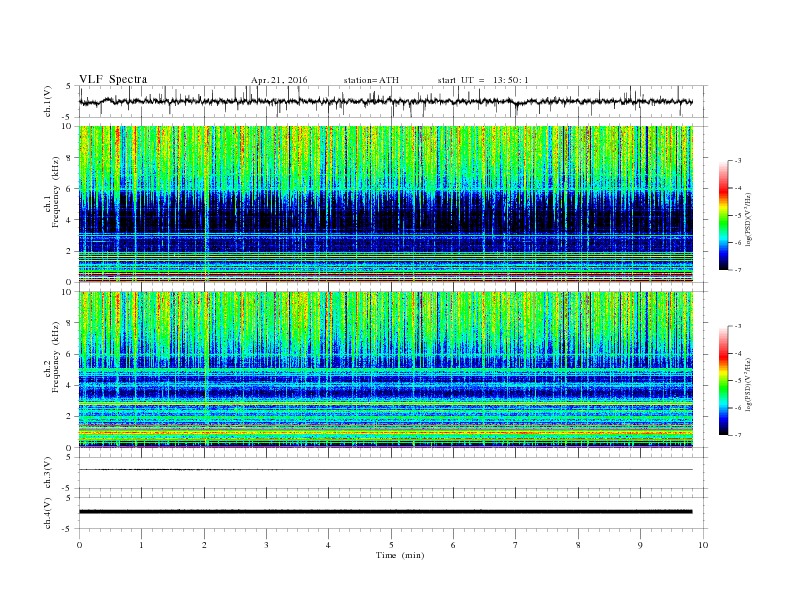
Task: Click the ch.3(V) axis label
Action: 47,473
